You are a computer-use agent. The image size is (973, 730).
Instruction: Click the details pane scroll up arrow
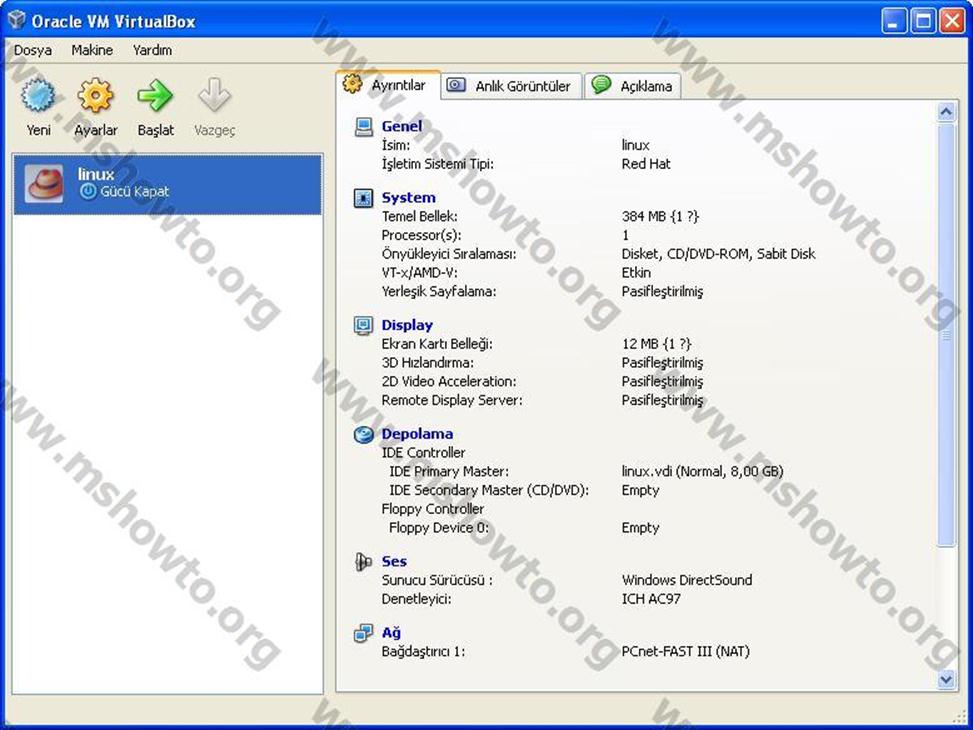[x=946, y=112]
